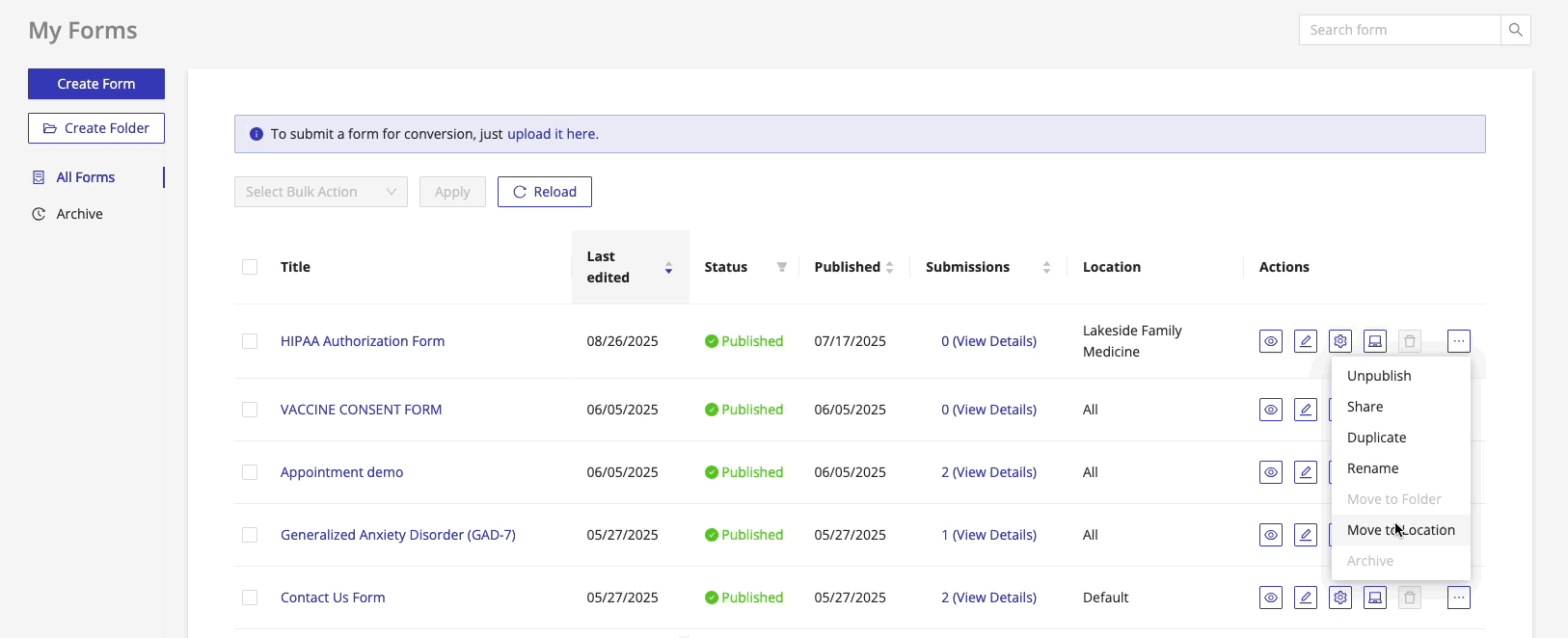Click the edit pencil icon for VACCINE CONSENT FORM
Viewport: 1568px width, 638px height.
pos(1305,410)
